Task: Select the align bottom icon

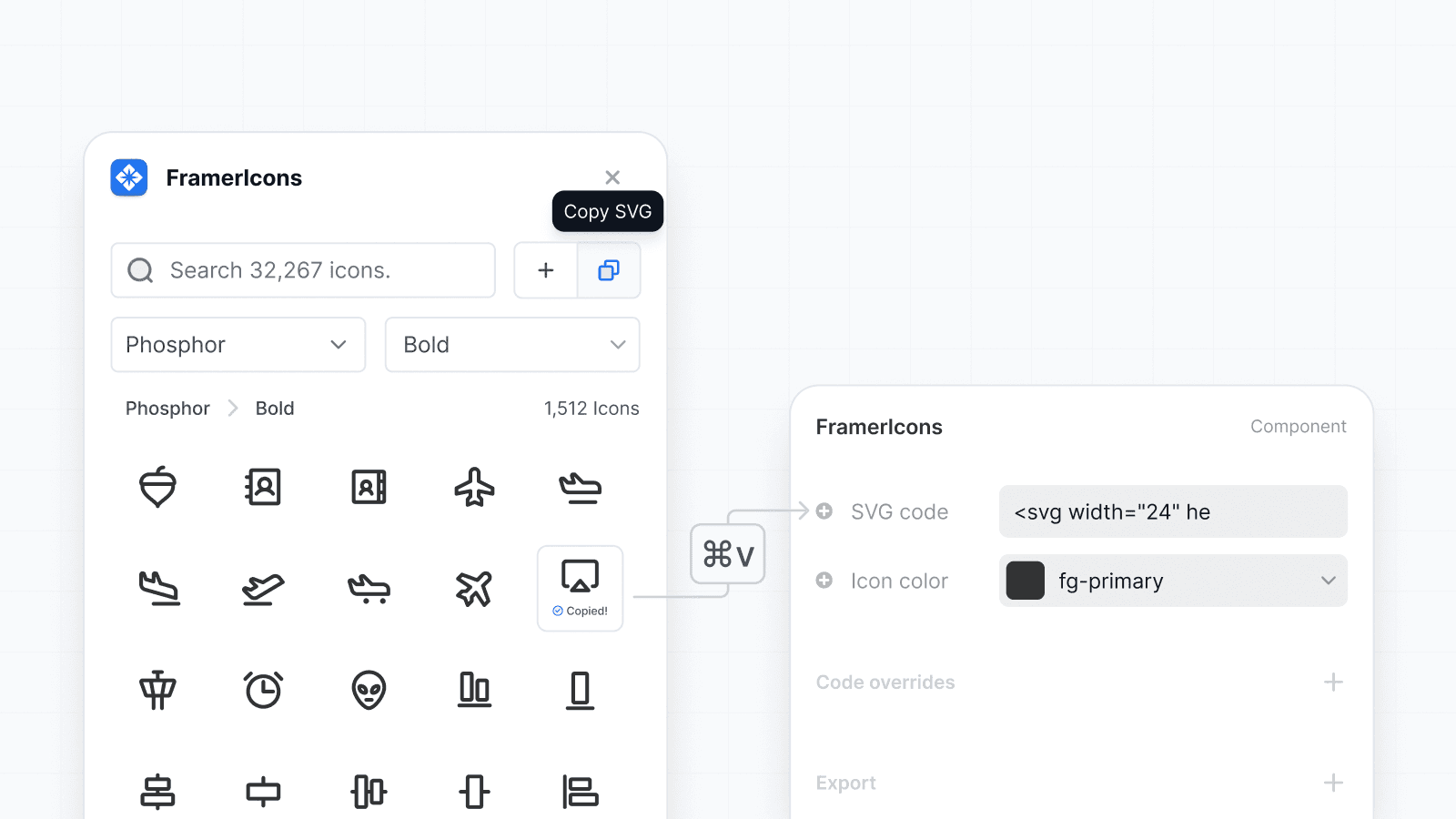Action: (x=474, y=690)
